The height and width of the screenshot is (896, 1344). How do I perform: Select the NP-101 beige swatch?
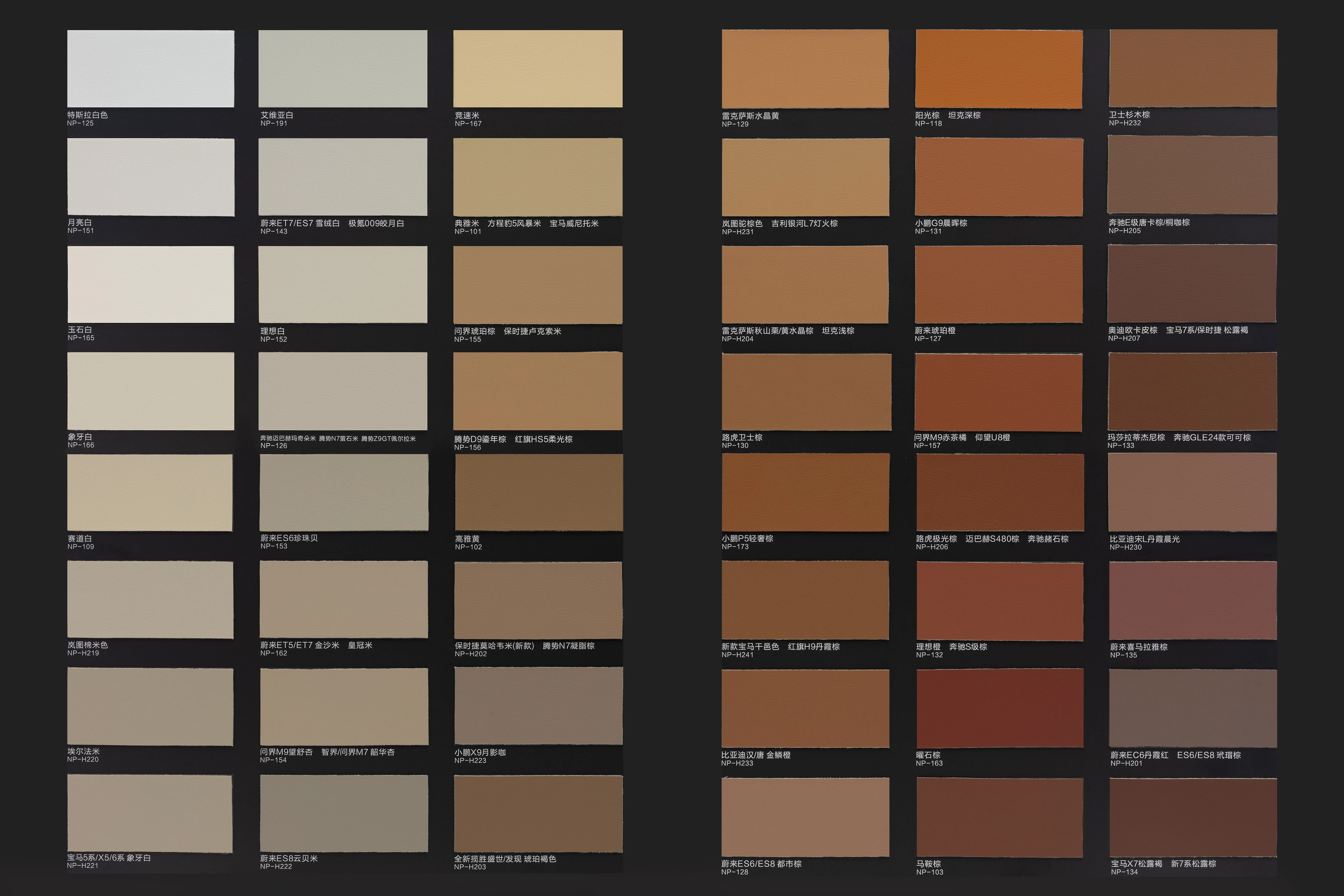coord(538,177)
